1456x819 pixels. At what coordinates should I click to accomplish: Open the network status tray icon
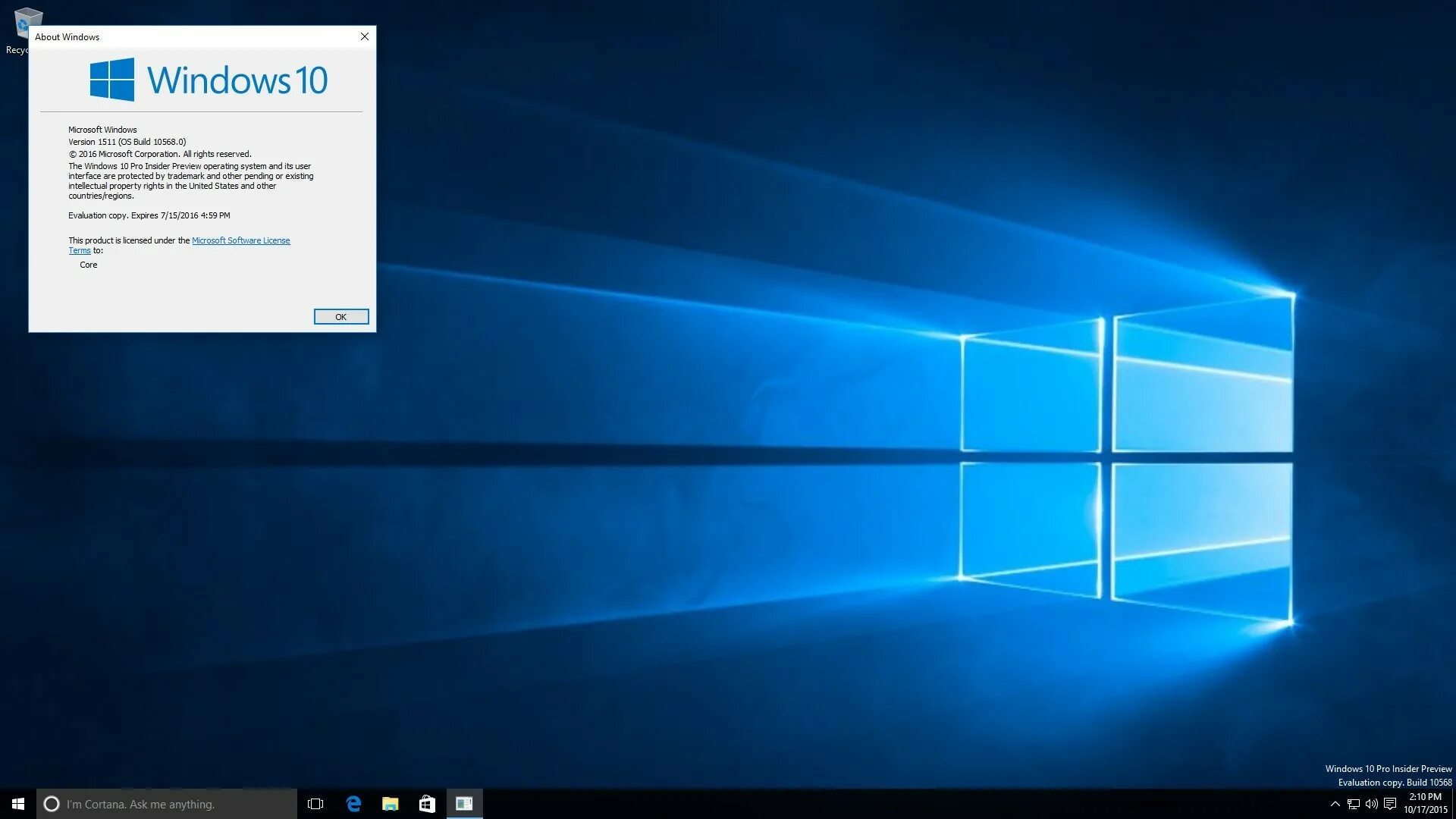[x=1353, y=804]
